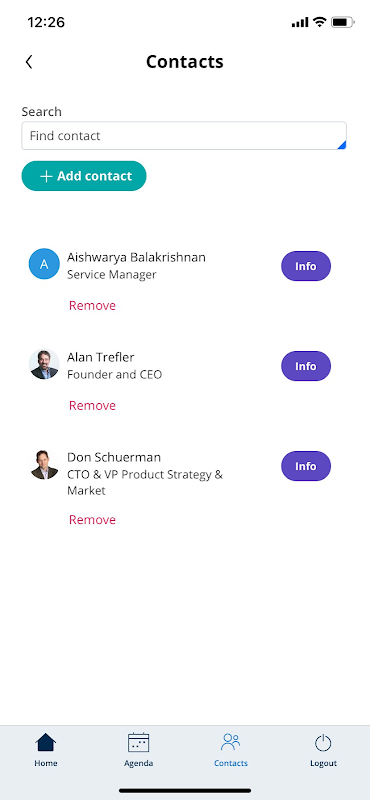370x800 pixels.
Task: Remove Aishwarya Balakrishnan from contacts
Action: point(92,306)
